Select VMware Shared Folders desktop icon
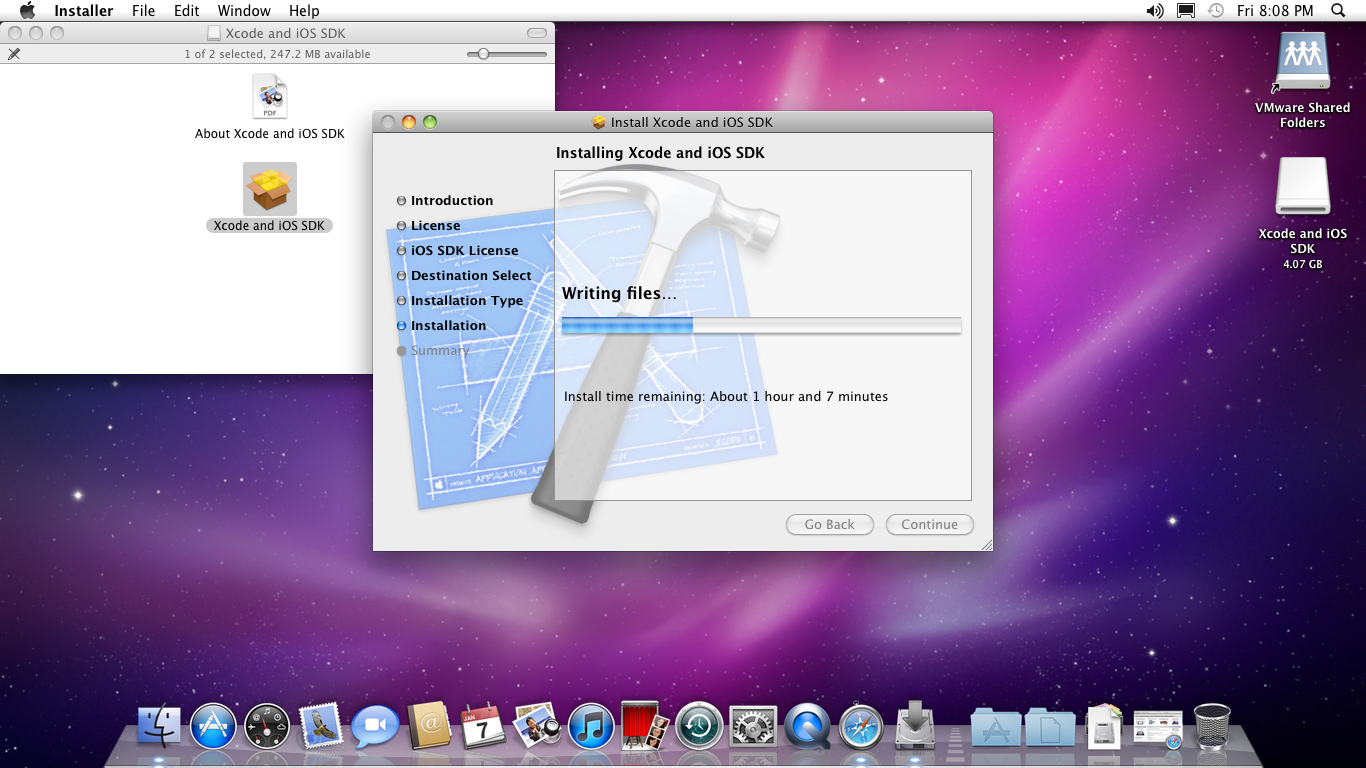This screenshot has height=768, width=1366. click(1303, 62)
